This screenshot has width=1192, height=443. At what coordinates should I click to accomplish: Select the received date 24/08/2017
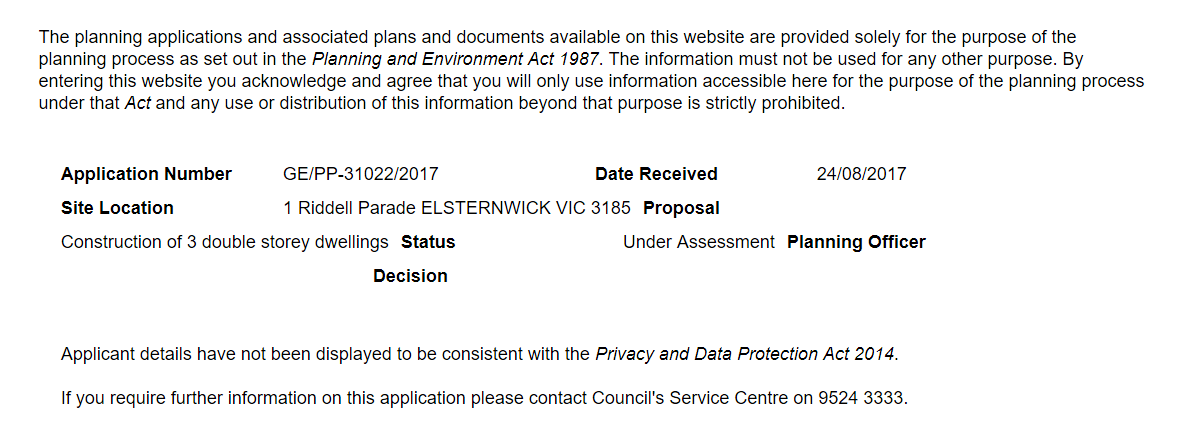[861, 174]
